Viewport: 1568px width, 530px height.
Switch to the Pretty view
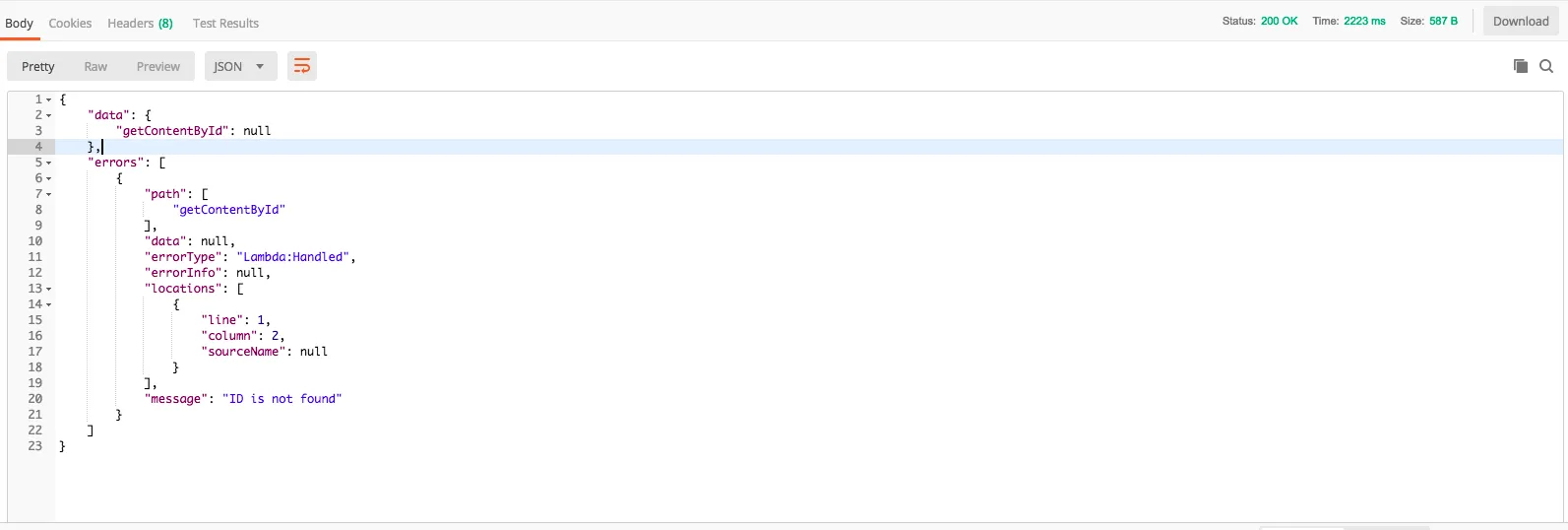click(x=38, y=66)
